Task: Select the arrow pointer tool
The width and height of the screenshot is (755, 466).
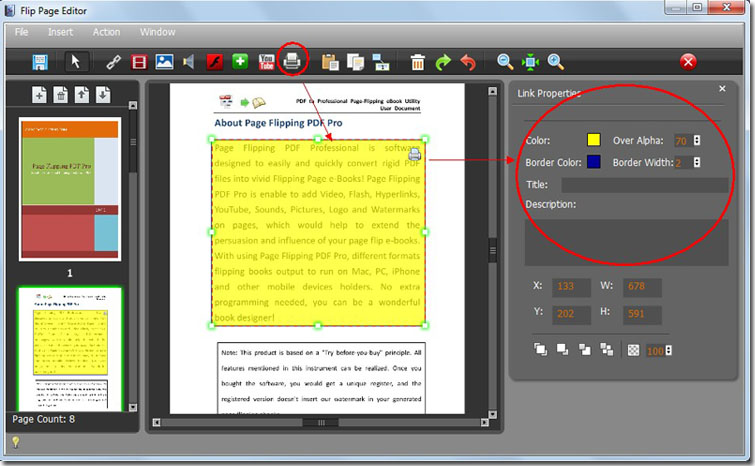Action: 75,62
